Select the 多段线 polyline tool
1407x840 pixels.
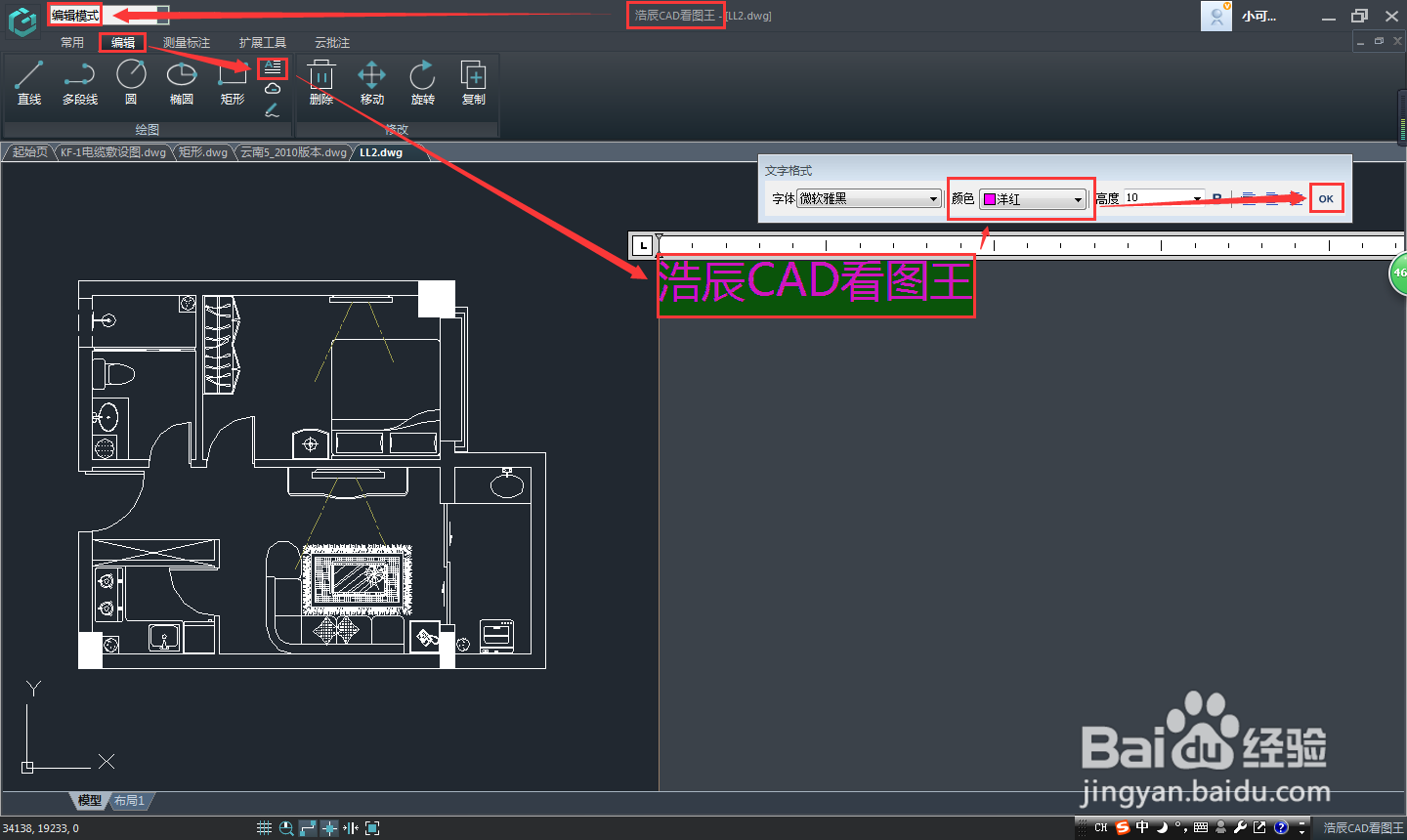click(79, 83)
